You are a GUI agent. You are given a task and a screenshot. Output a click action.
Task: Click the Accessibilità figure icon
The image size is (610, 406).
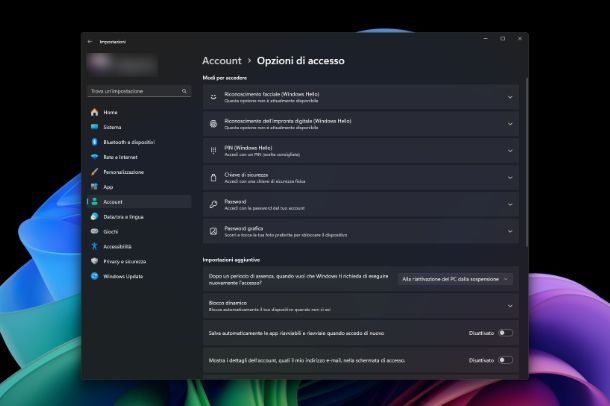[x=94, y=246]
